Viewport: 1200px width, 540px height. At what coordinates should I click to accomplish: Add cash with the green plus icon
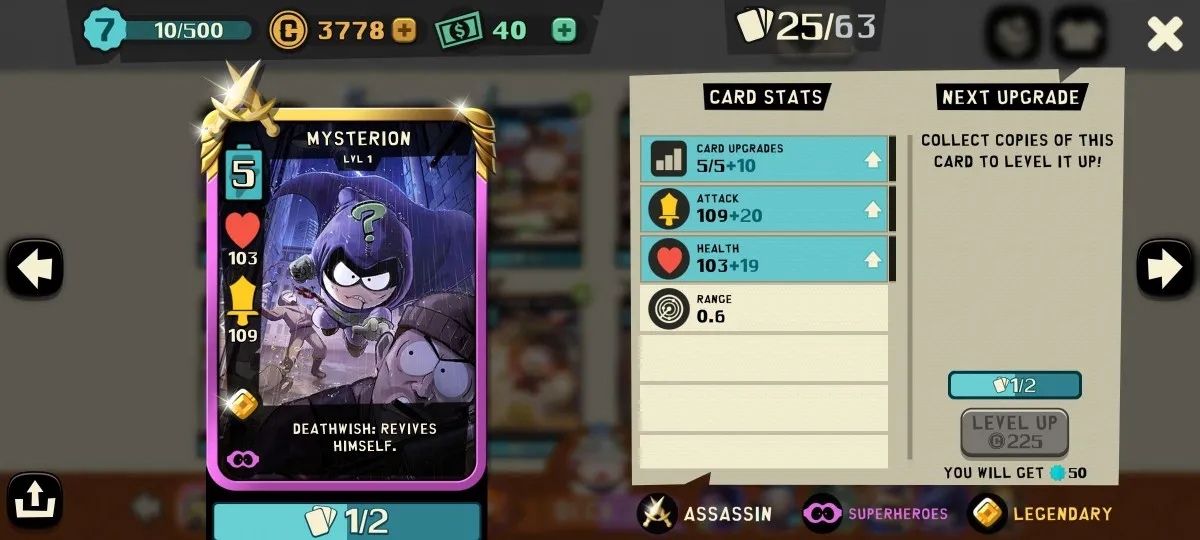click(564, 30)
